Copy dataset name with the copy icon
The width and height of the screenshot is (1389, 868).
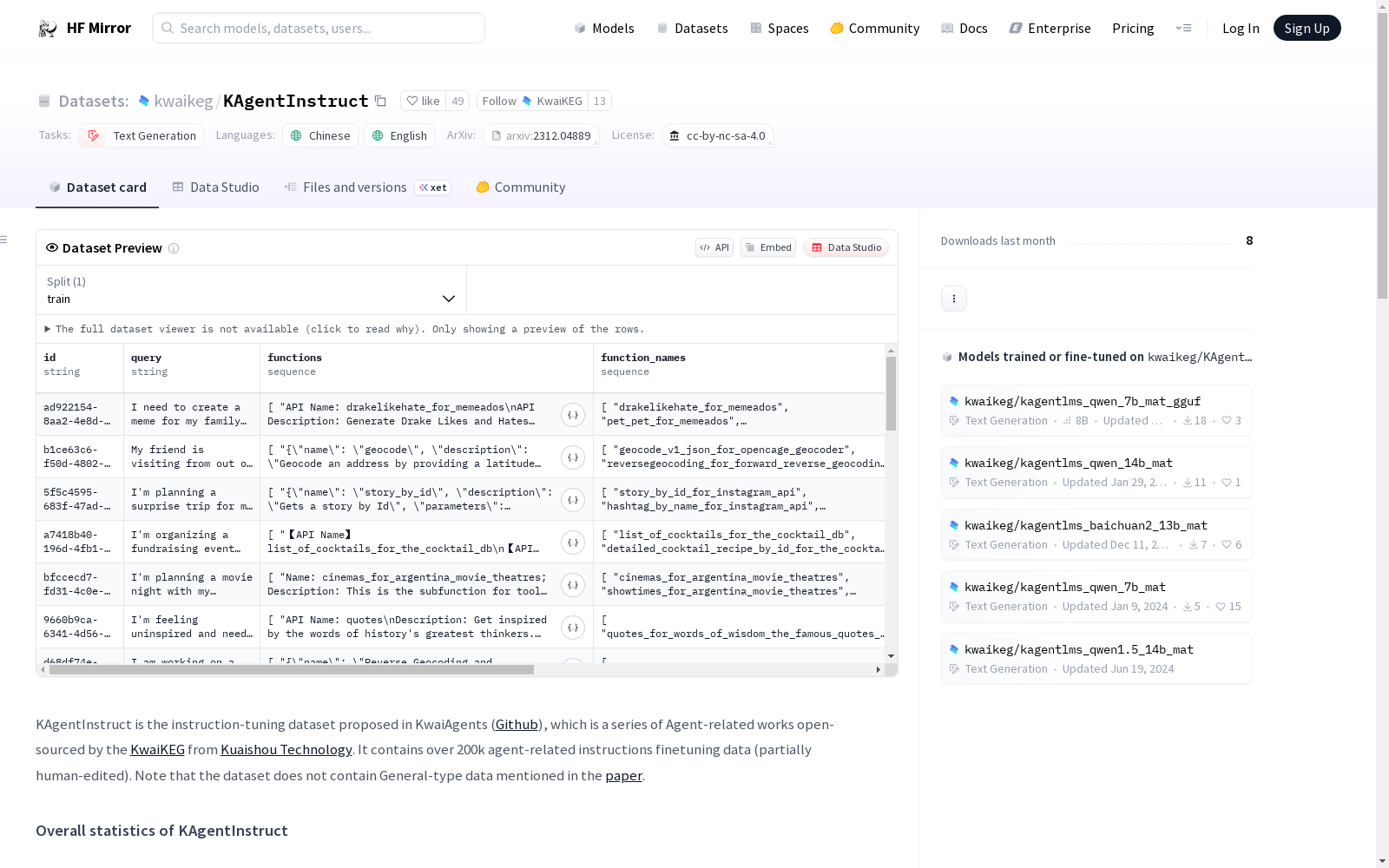[380, 101]
